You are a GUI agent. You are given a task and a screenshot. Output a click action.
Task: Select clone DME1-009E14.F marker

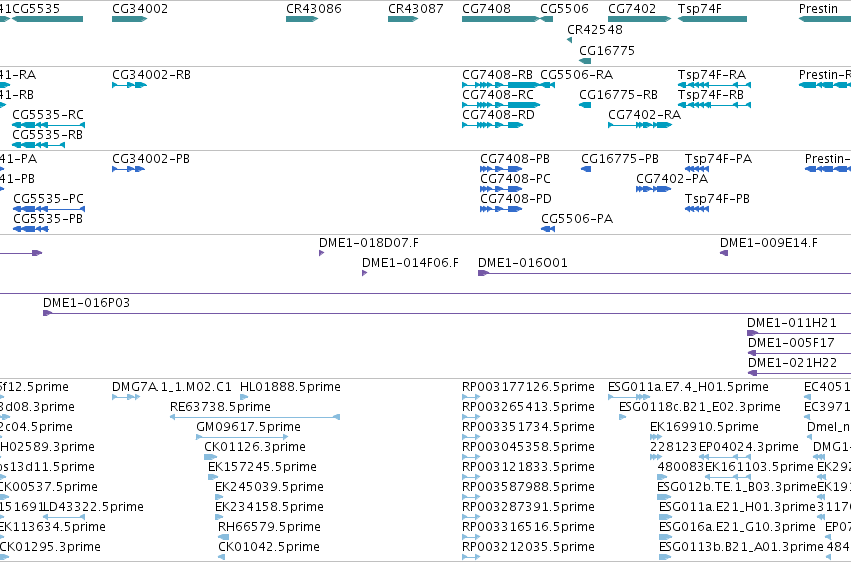[x=724, y=253]
